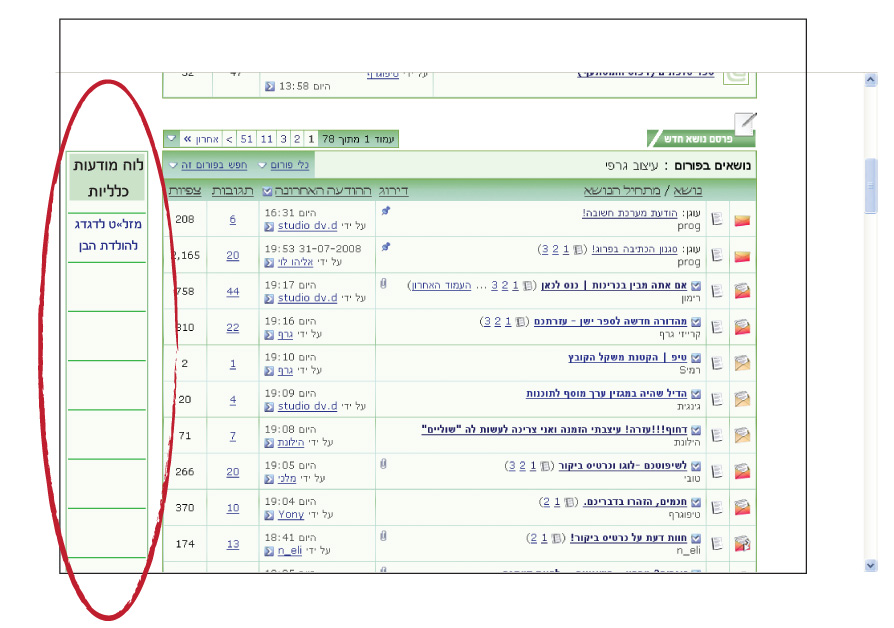Open thread 'לשיפוטכם -לוגו וכרטיס ביקור'
This screenshot has width=894, height=628.
pyautogui.click(x=623, y=465)
